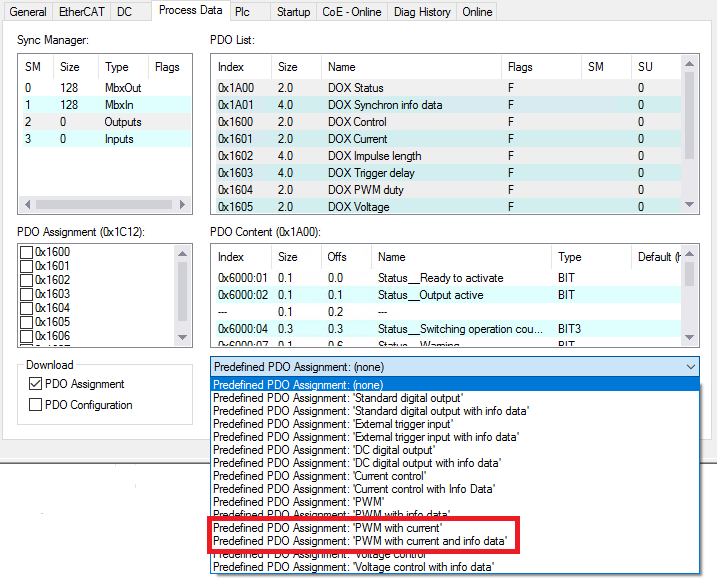Select PDO 0x1605 DOX Voltage row

pos(448,207)
